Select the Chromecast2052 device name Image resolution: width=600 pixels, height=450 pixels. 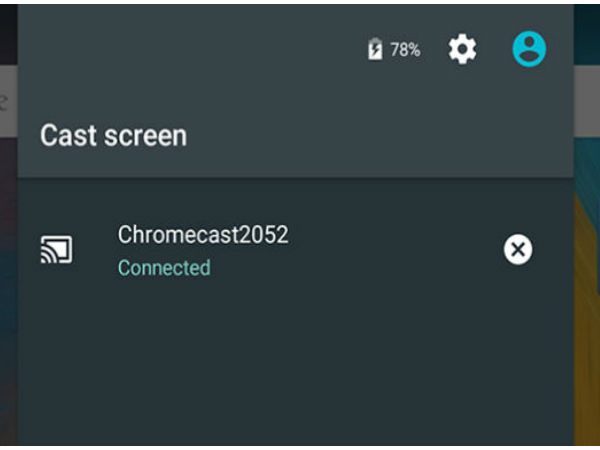pos(203,234)
